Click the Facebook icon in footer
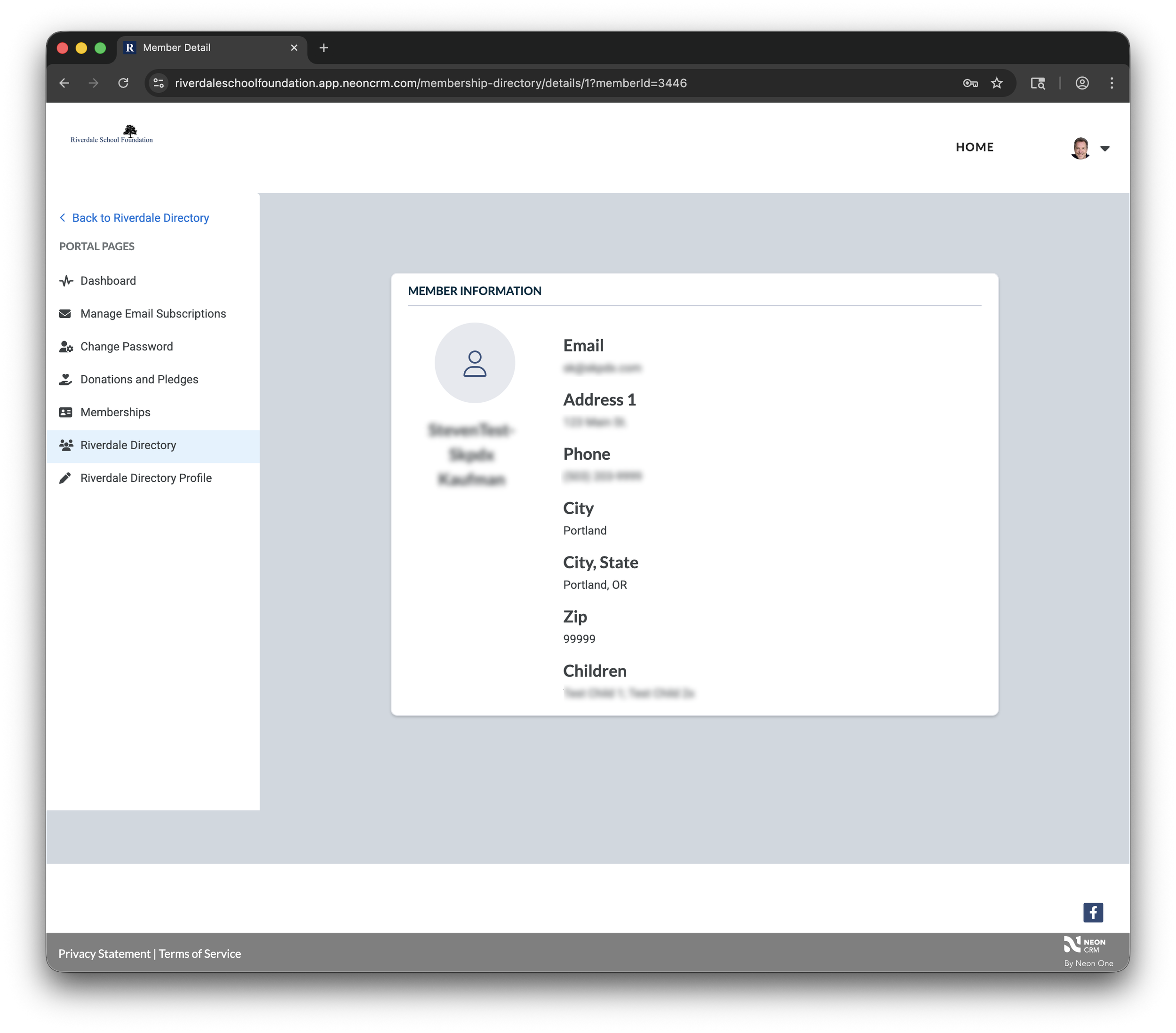This screenshot has width=1176, height=1033. [x=1093, y=912]
